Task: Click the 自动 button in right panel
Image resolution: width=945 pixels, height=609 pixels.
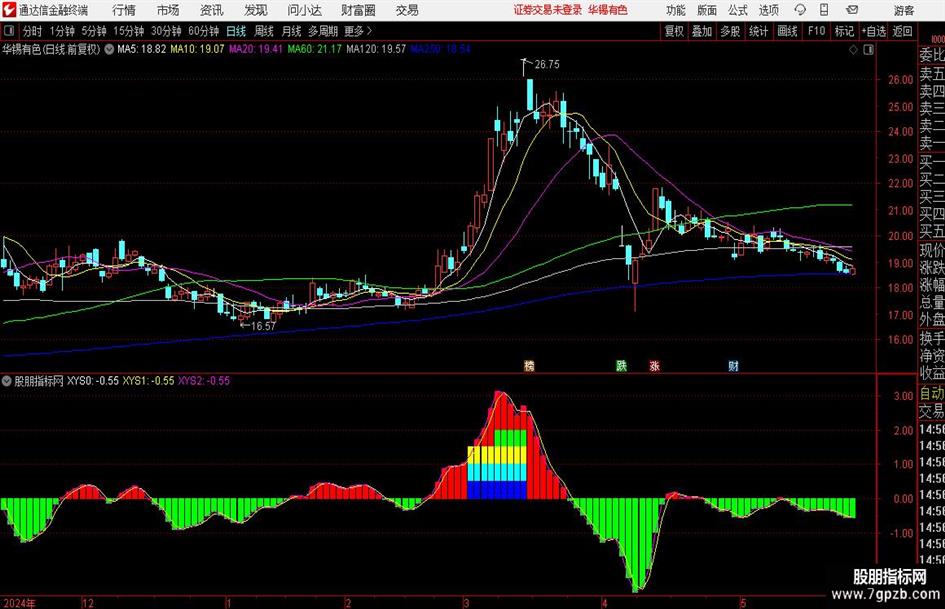Action: pyautogui.click(x=932, y=393)
